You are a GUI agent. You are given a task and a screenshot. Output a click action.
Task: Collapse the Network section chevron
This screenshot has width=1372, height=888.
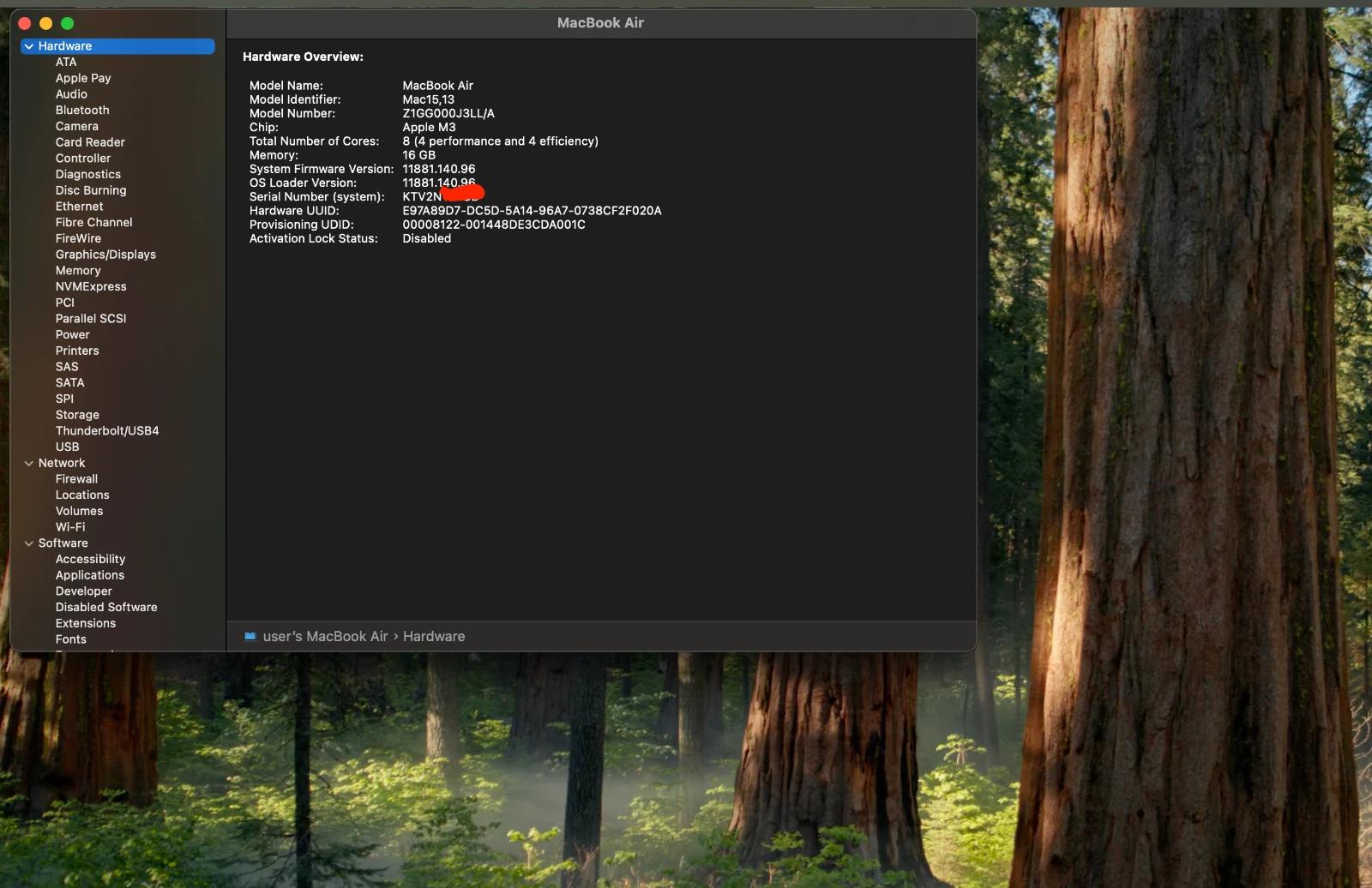29,463
